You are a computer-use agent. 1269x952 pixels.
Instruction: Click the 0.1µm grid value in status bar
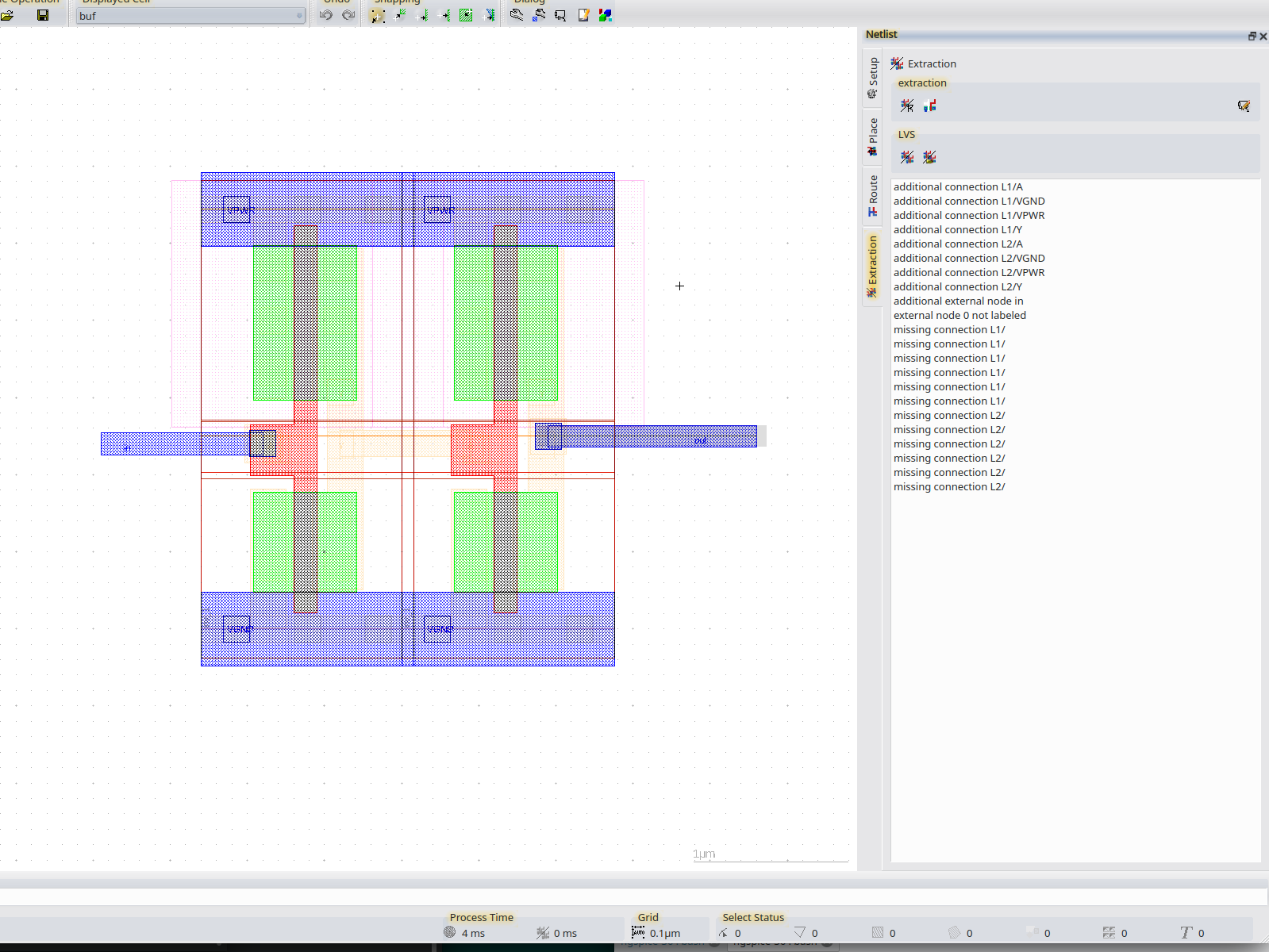tap(665, 933)
